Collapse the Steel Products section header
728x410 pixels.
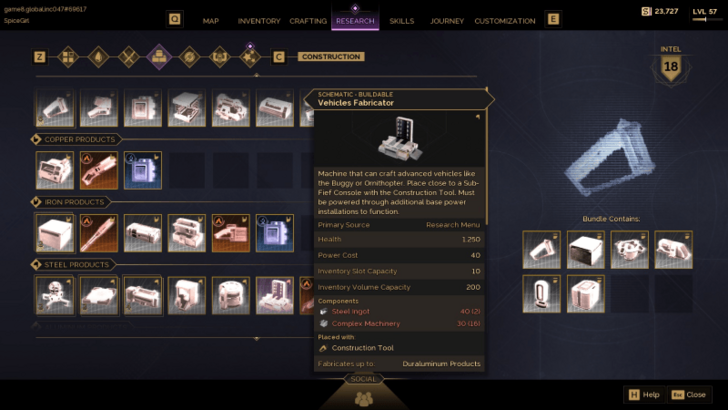pyautogui.click(x=73, y=265)
